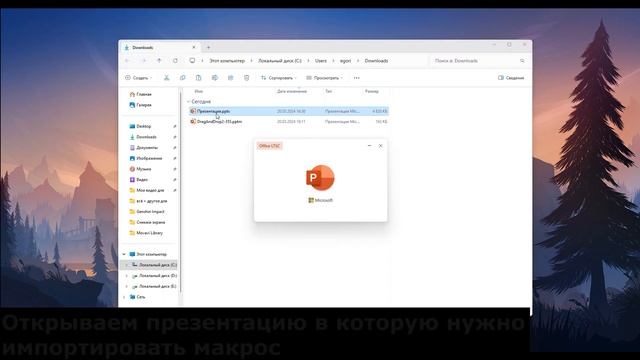Click the PowerPoint logo on splash
The width and height of the screenshot is (640, 360).
click(320, 178)
